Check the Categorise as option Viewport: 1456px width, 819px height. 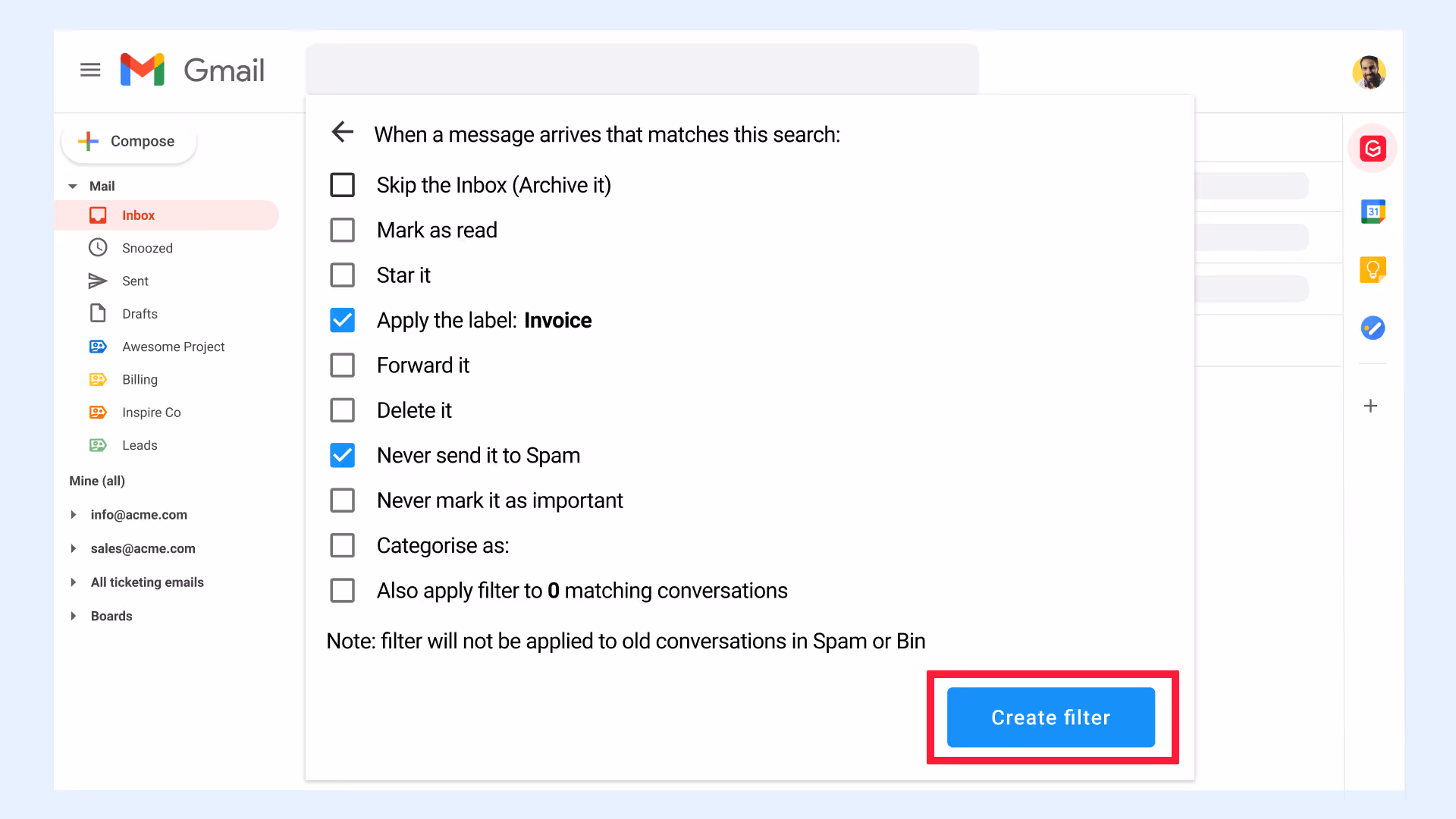tap(343, 545)
